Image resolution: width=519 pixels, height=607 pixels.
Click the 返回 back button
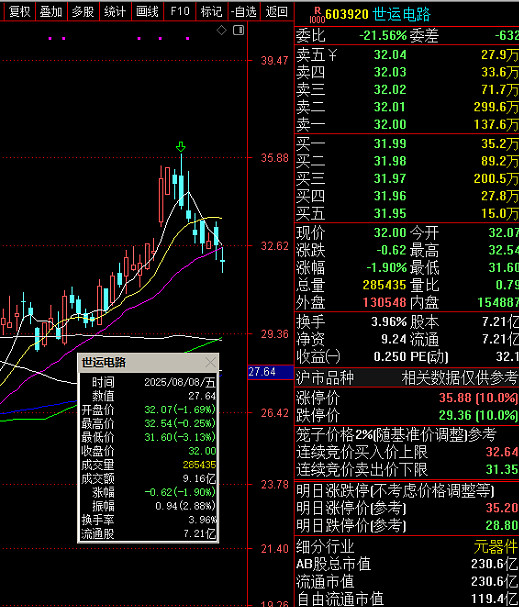(276, 12)
